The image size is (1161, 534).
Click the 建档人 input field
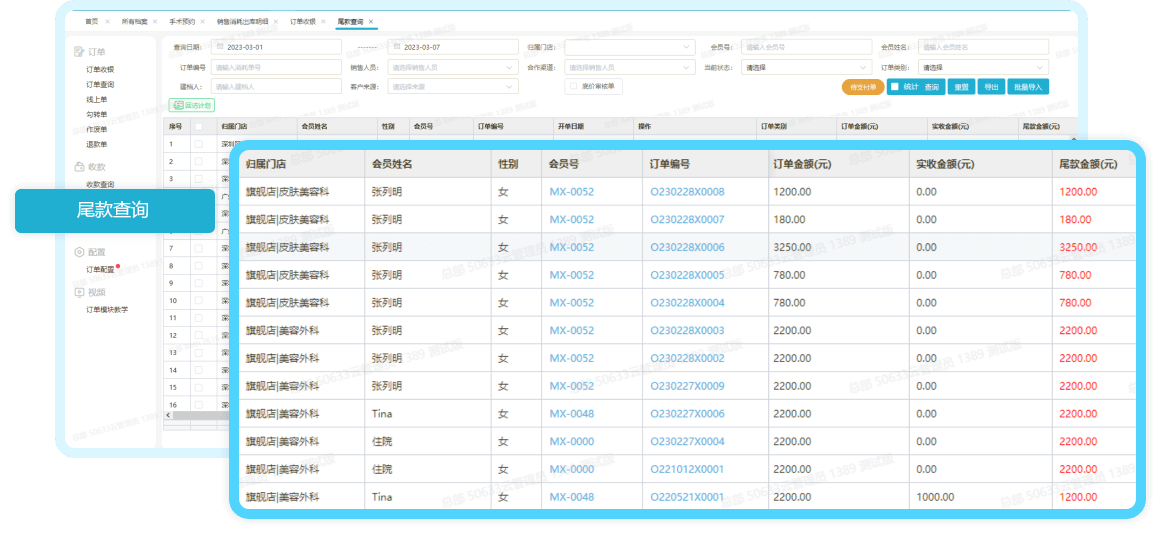276,86
